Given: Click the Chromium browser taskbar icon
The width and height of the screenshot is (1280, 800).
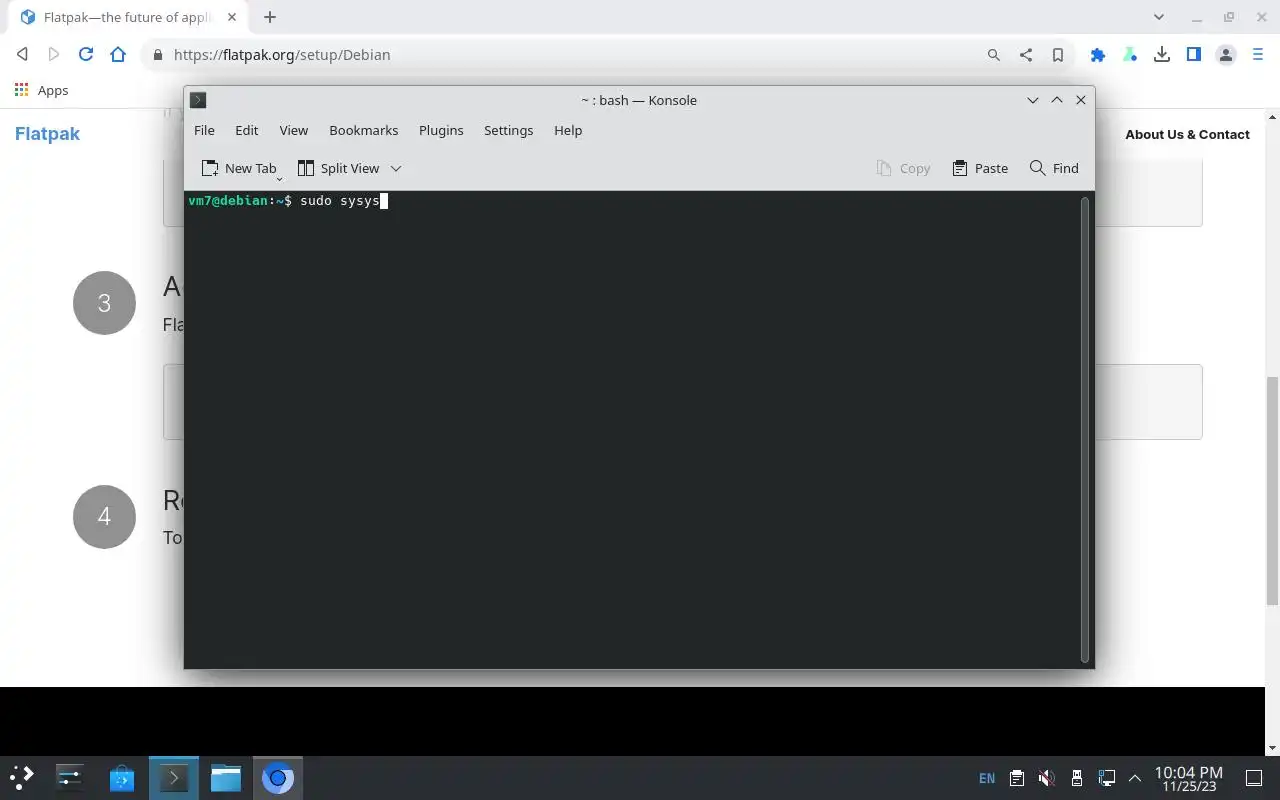Looking at the screenshot, I should (278, 777).
